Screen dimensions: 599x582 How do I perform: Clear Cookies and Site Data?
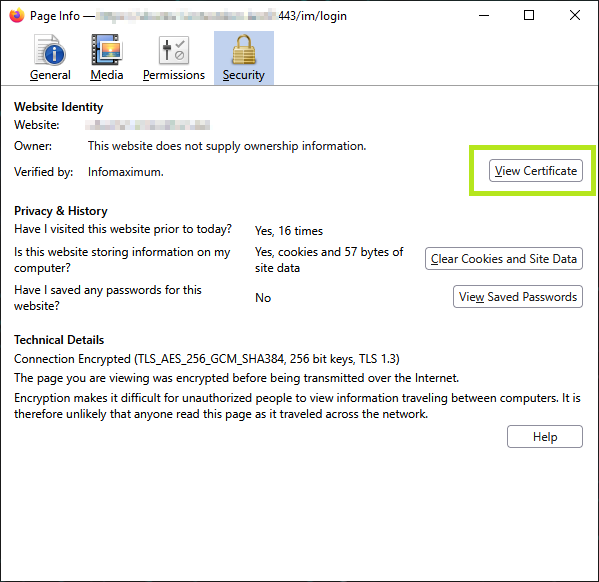[503, 259]
